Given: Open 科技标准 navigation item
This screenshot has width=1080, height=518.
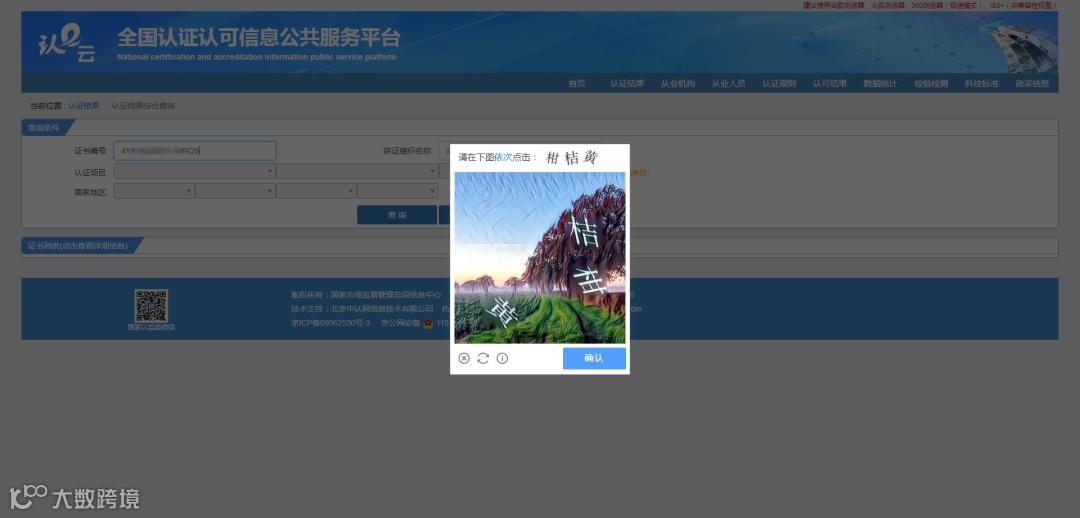Looking at the screenshot, I should tap(982, 83).
